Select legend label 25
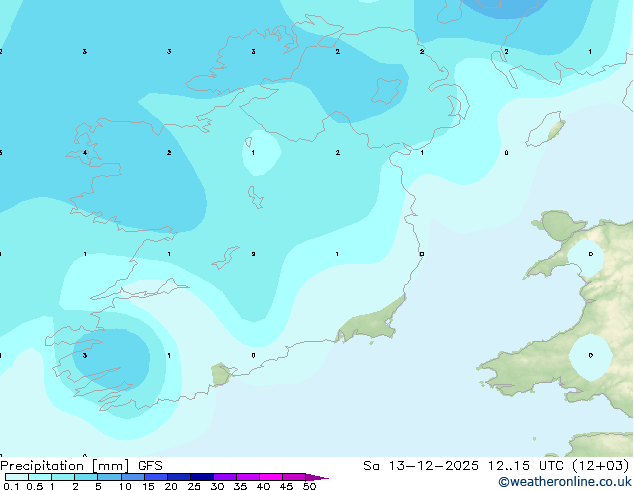 click(x=194, y=486)
